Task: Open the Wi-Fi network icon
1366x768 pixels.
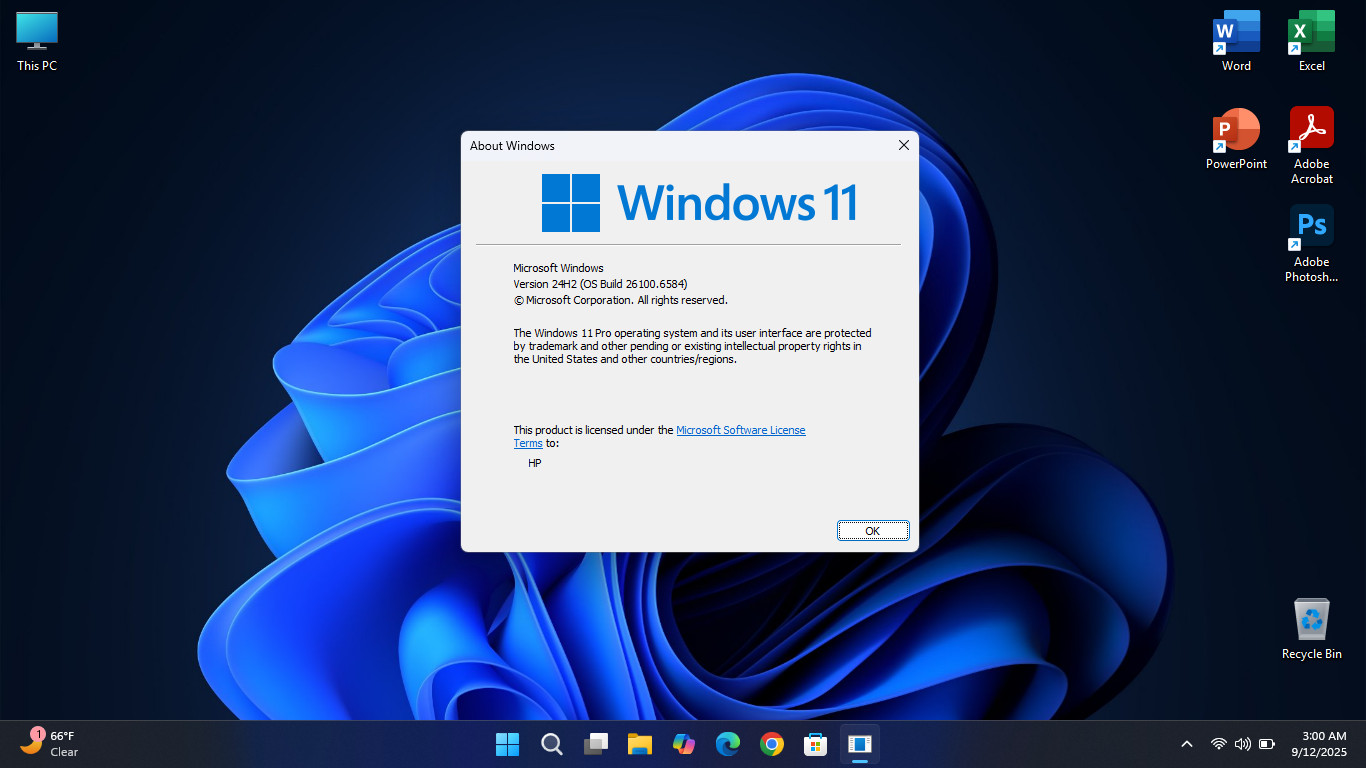Action: (x=1218, y=744)
